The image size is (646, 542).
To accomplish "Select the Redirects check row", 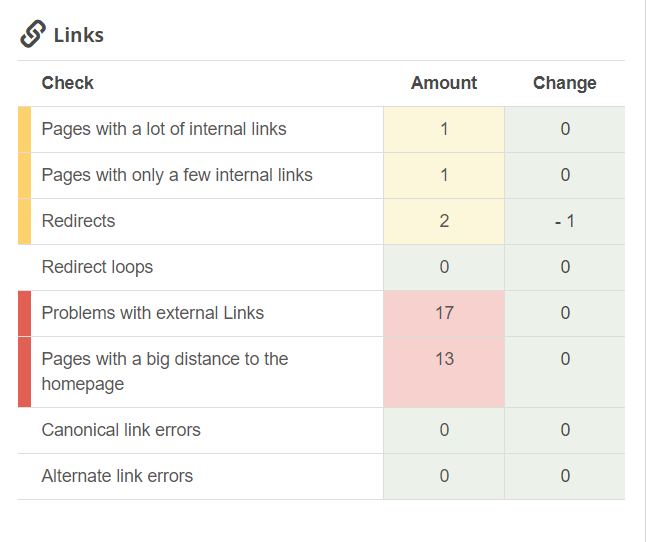I will click(x=78, y=221).
